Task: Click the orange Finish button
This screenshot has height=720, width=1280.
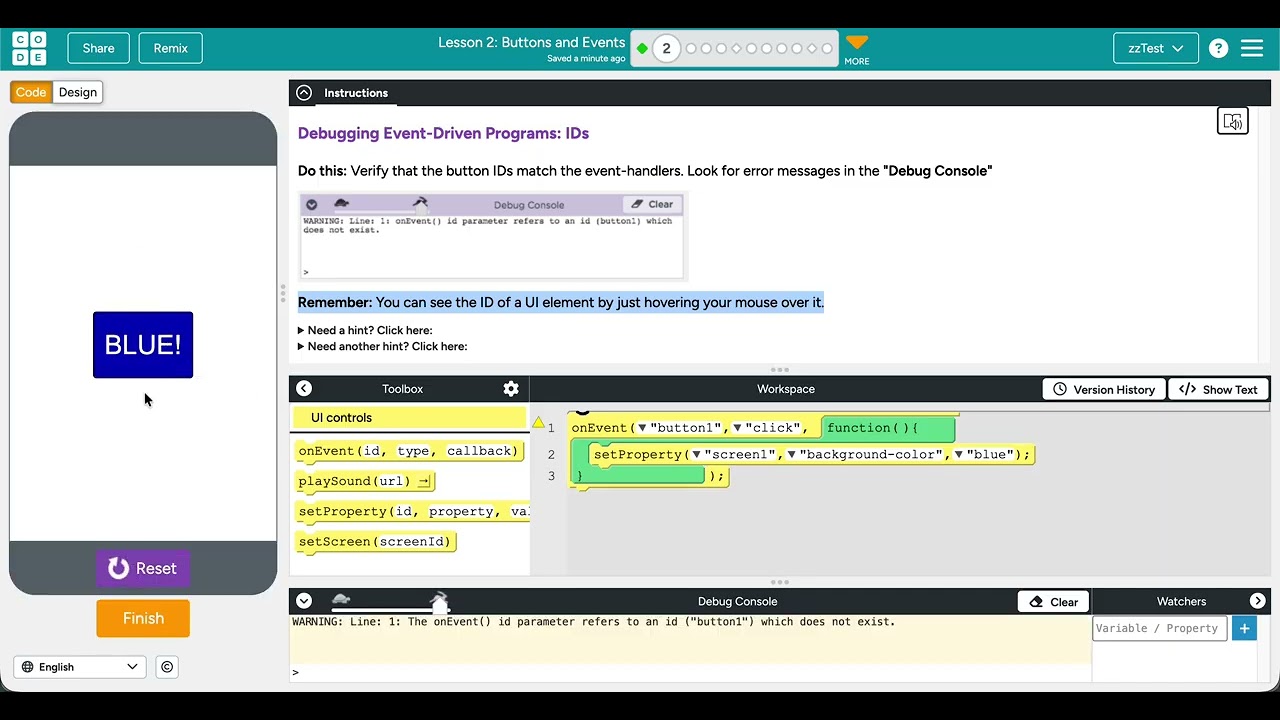Action: (x=143, y=618)
